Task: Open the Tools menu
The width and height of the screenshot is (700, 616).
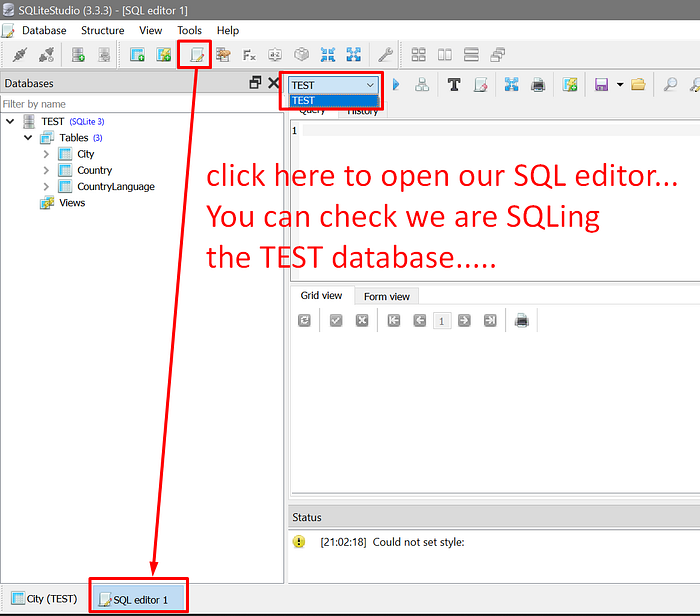Action: click(189, 30)
